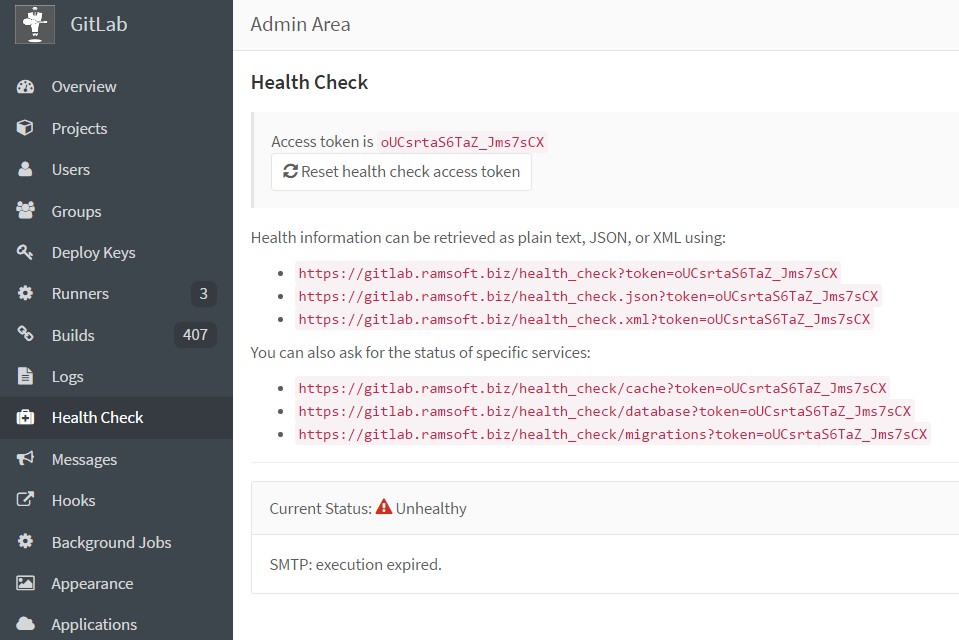Click the Deploy Keys key icon
Viewport: 959px width, 640px height.
pyautogui.click(x=26, y=253)
